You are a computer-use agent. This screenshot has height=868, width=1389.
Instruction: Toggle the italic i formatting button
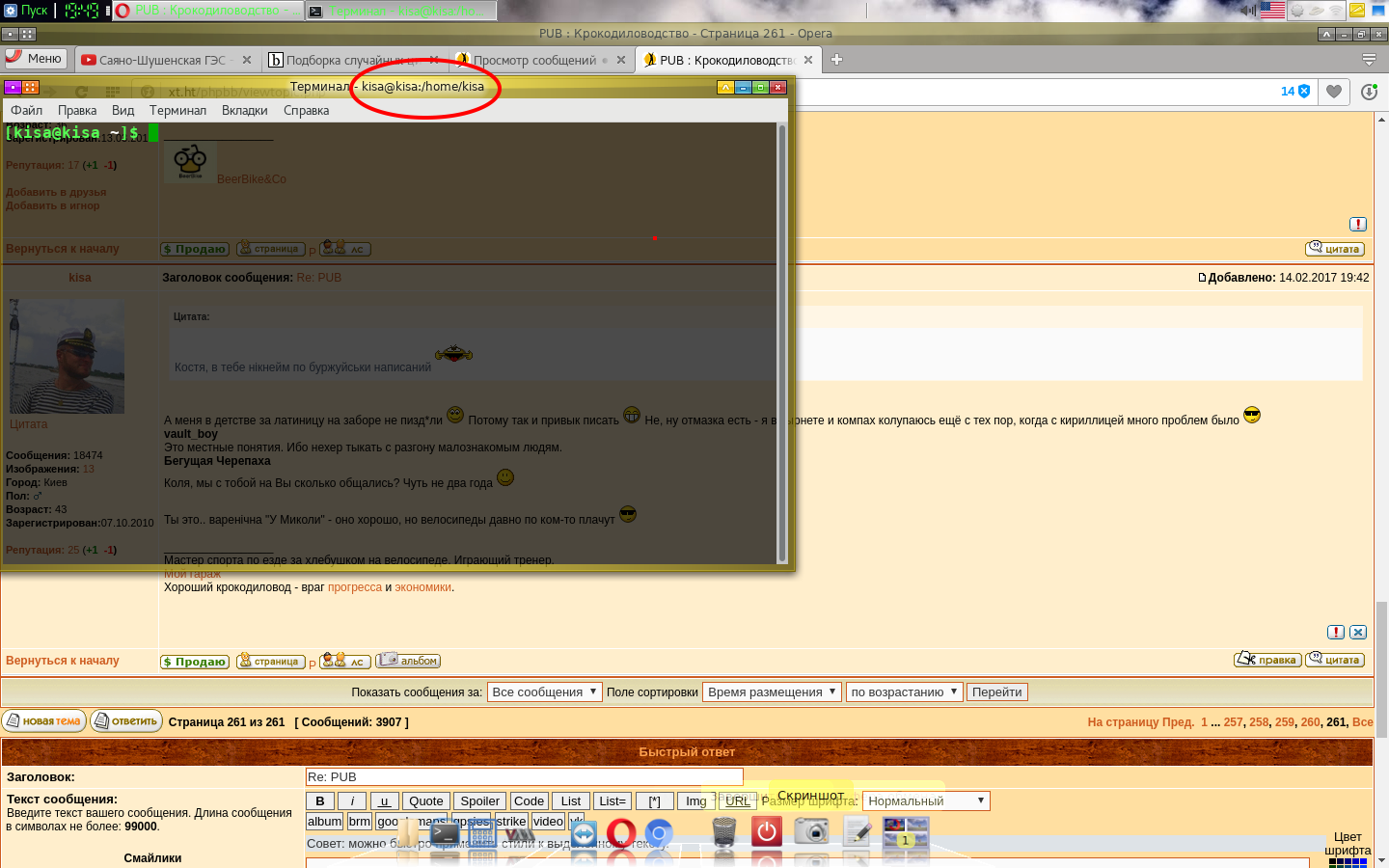tap(352, 800)
